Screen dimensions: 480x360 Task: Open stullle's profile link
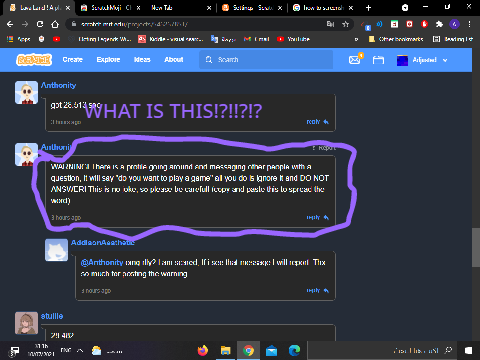52,316
